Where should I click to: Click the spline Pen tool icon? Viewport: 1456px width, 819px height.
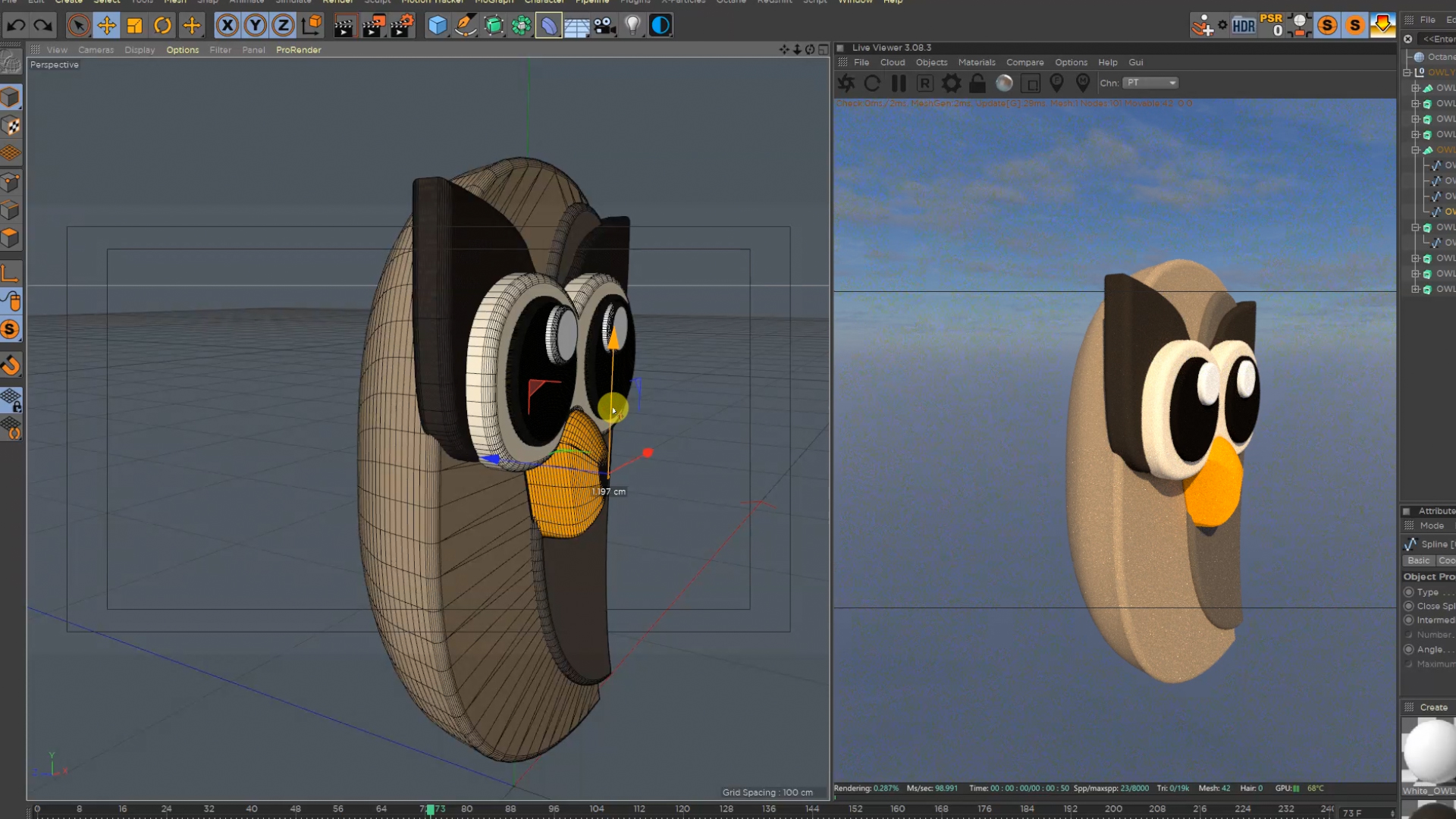click(x=466, y=26)
